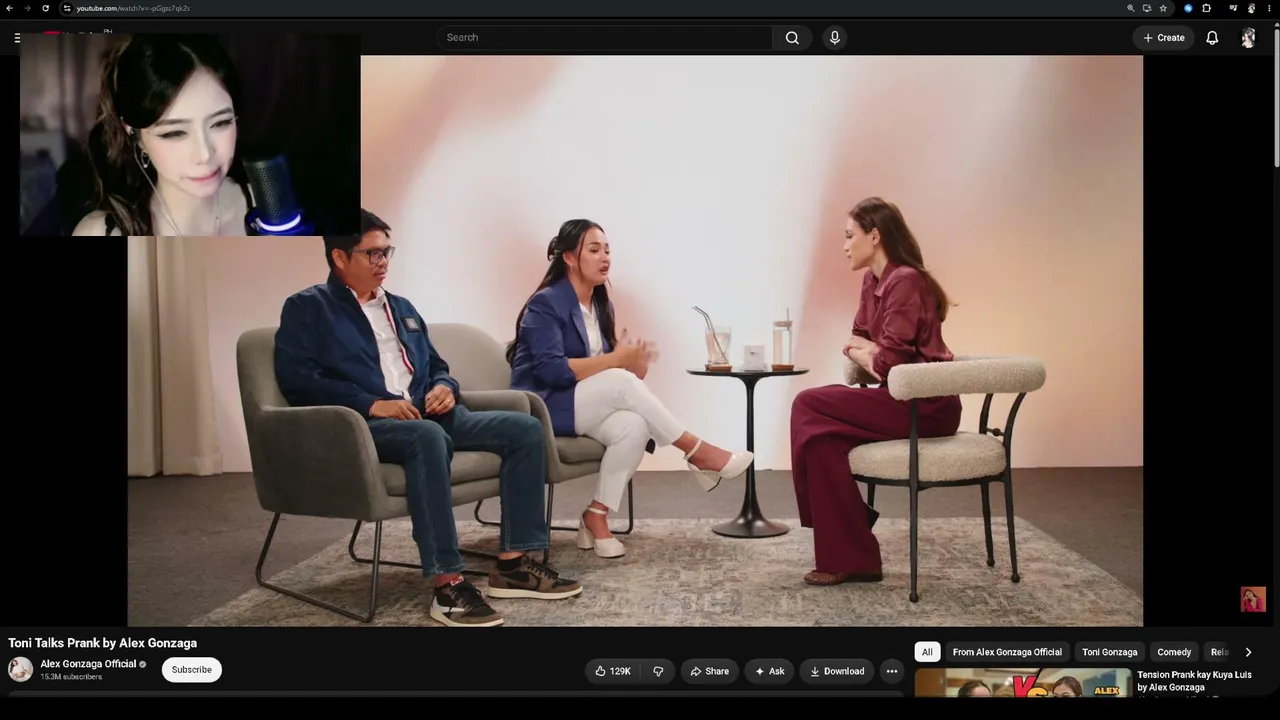This screenshot has width=1280, height=720.
Task: Open the browser extensions puzzle icon
Action: [1206, 8]
